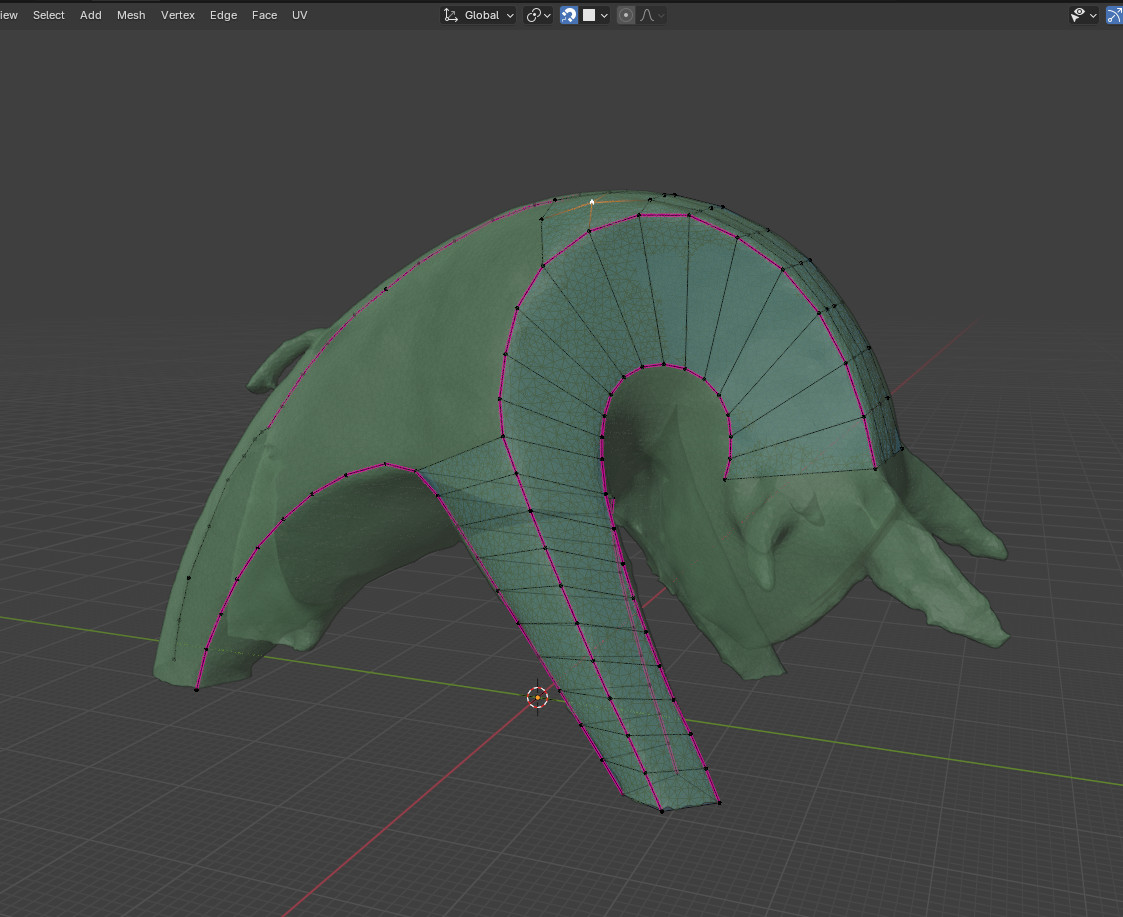1123x917 pixels.
Task: Toggle viewport gizmos display button
Action: coord(1114,15)
